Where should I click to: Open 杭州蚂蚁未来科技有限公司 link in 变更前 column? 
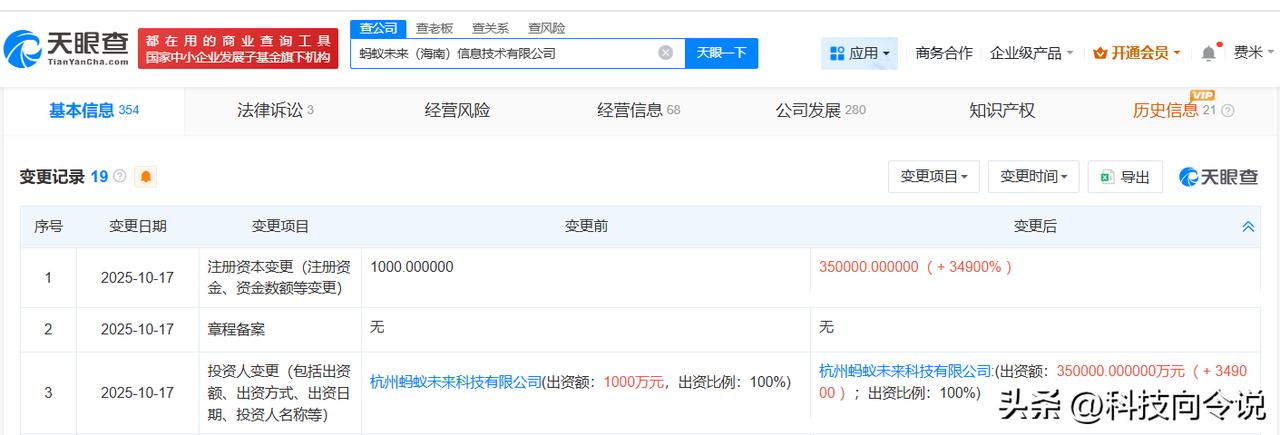(x=456, y=381)
